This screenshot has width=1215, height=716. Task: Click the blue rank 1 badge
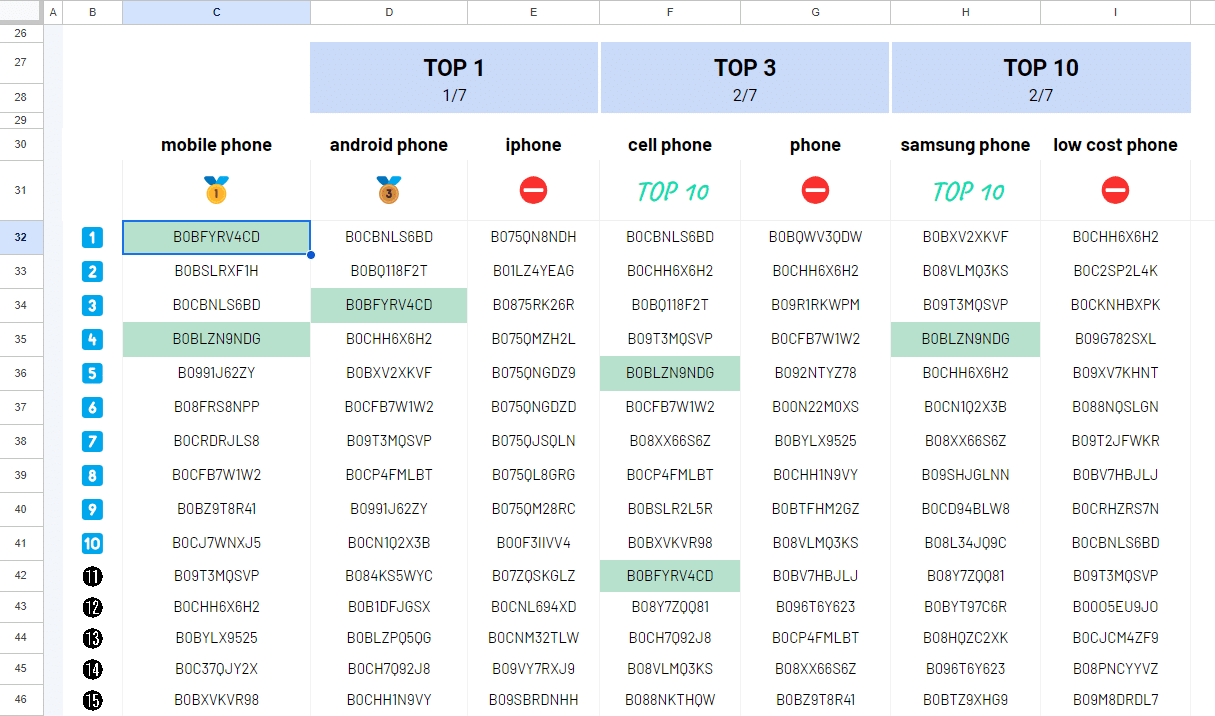(x=92, y=238)
